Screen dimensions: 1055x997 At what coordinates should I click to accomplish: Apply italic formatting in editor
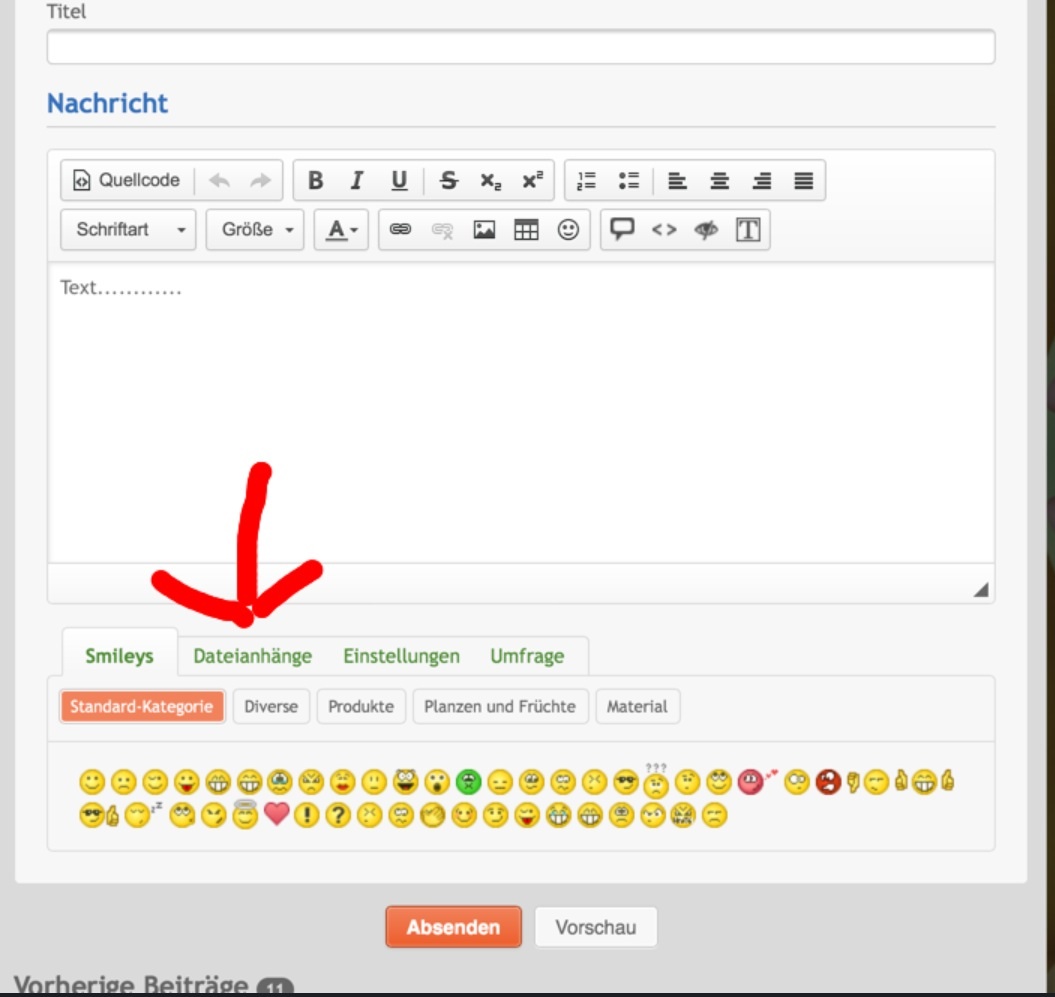(357, 181)
